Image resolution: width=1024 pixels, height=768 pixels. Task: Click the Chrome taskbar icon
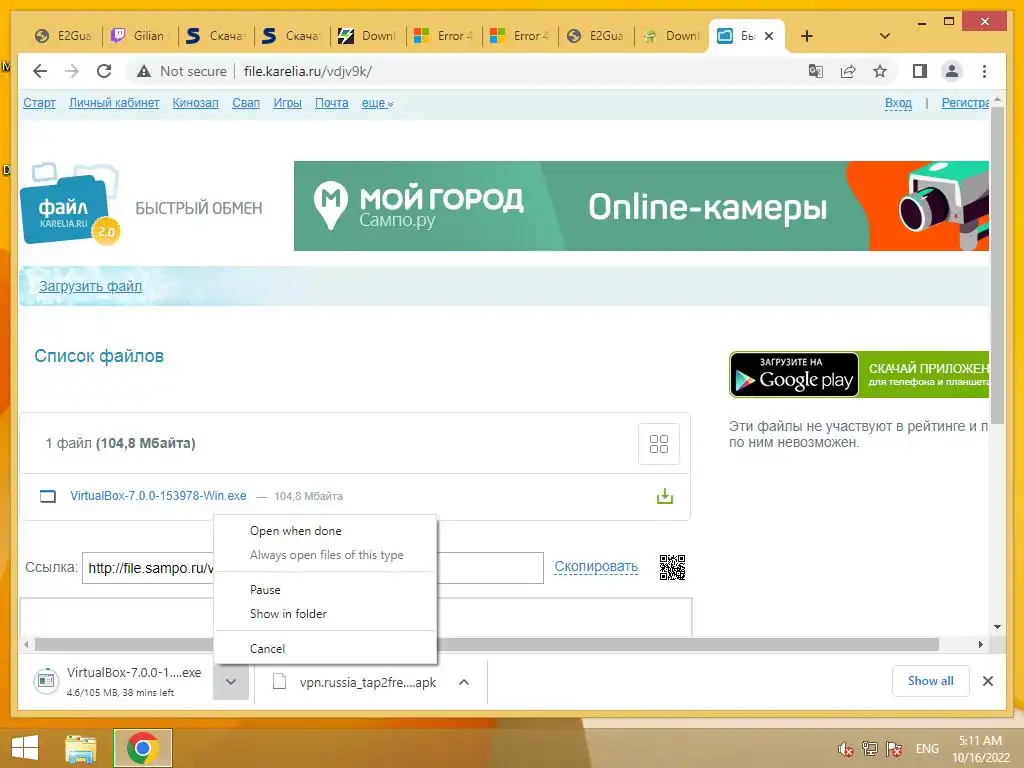[143, 748]
